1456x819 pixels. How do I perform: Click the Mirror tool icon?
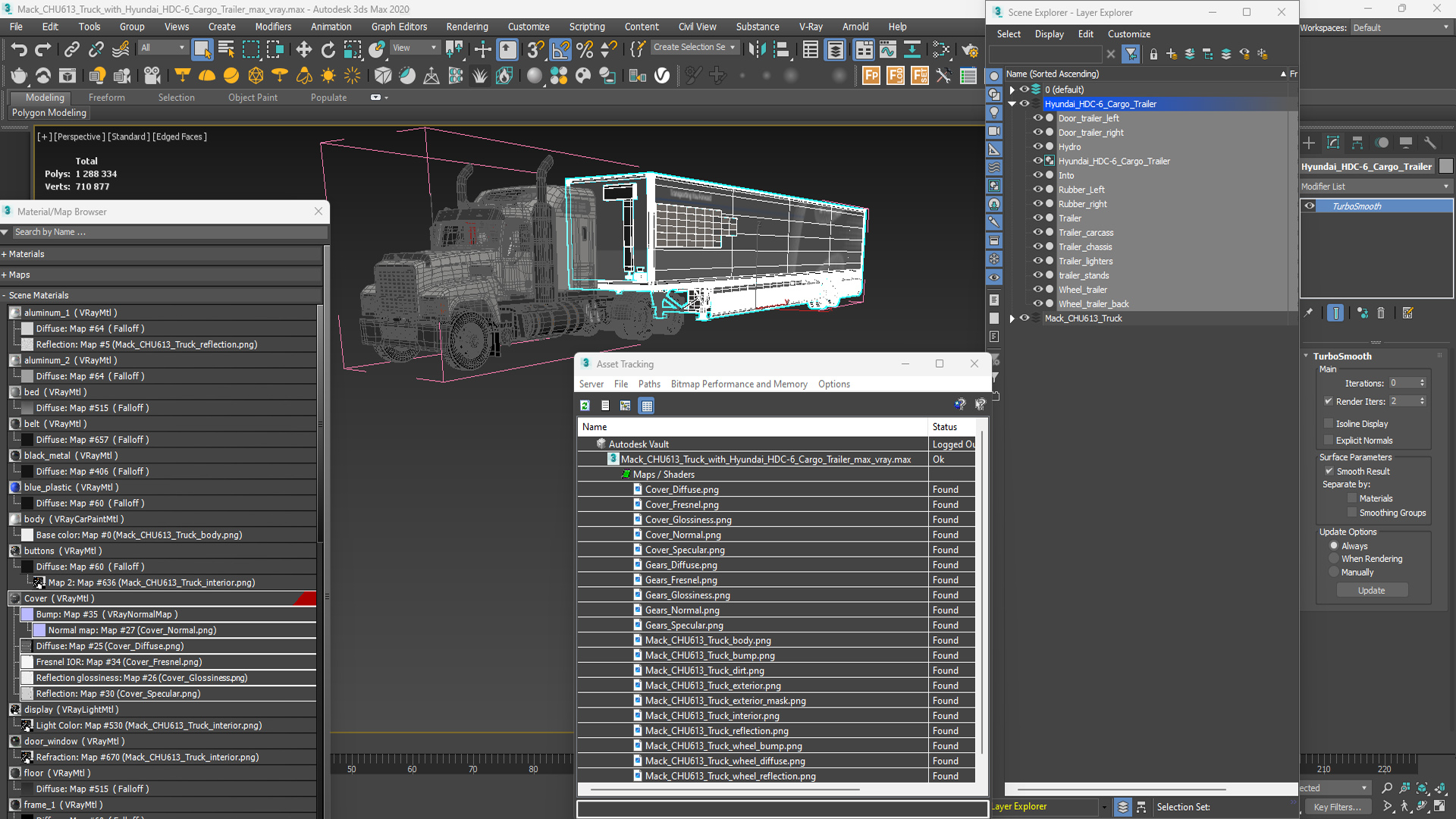tap(757, 50)
